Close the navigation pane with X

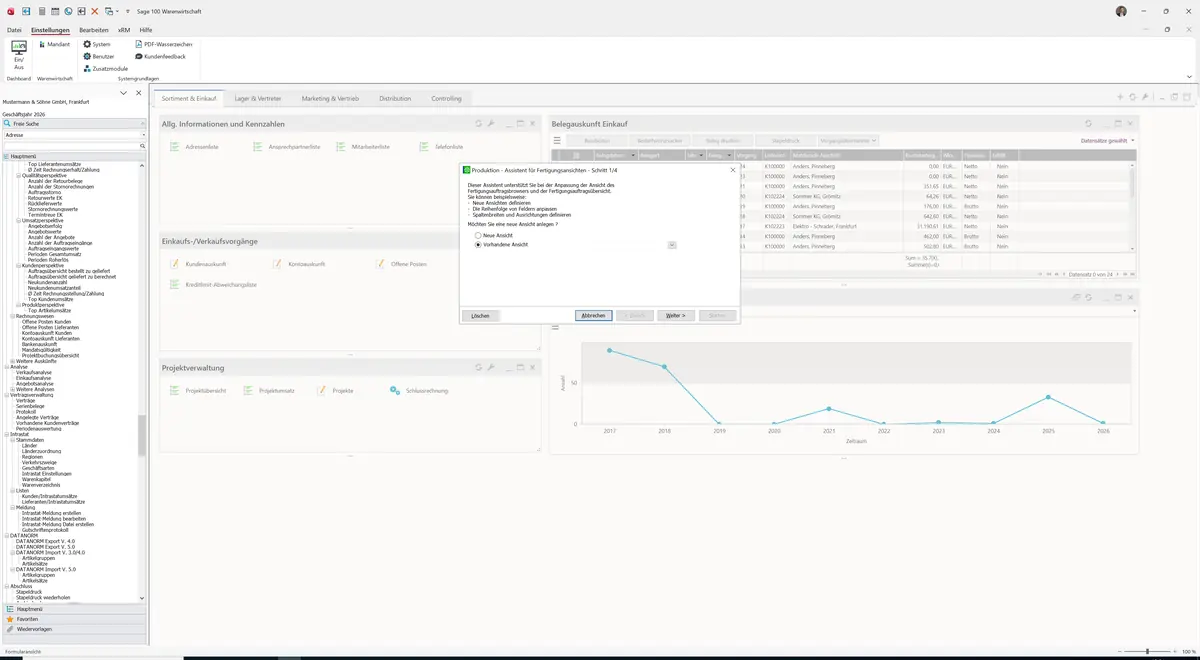(x=138, y=93)
